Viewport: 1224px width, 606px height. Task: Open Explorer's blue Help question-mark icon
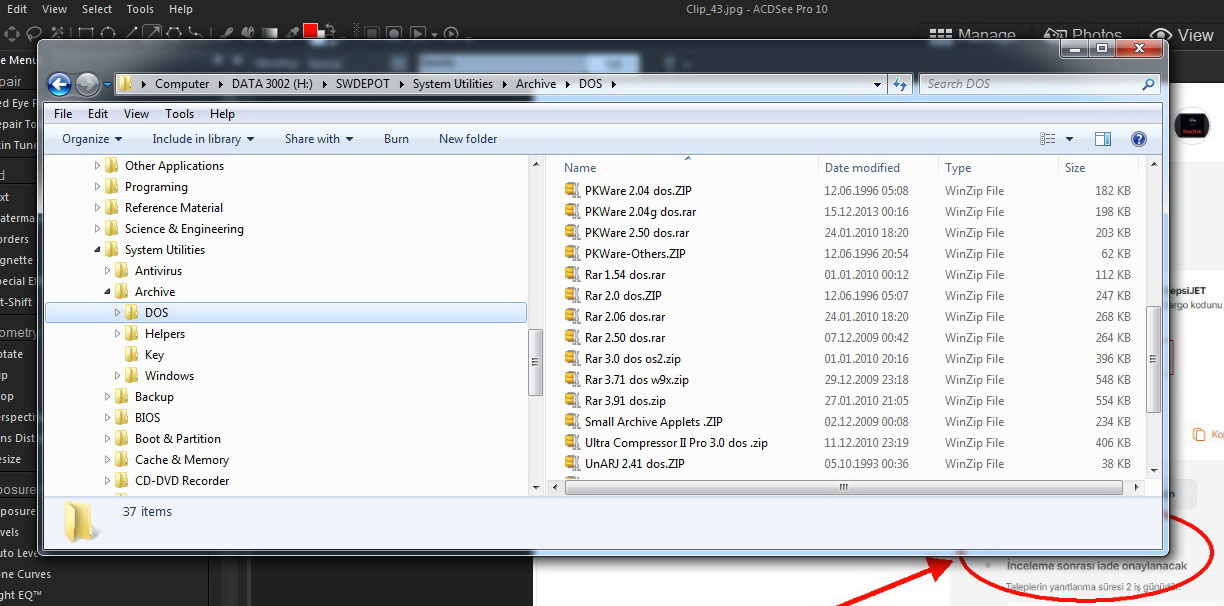[x=1138, y=139]
